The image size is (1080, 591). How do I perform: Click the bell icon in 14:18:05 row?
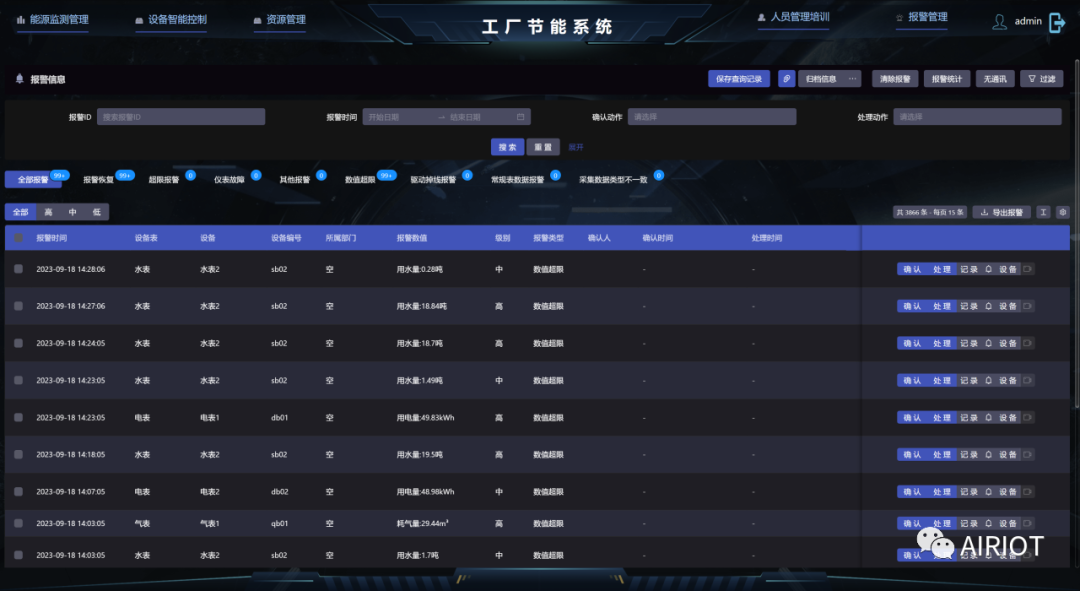pyautogui.click(x=988, y=455)
